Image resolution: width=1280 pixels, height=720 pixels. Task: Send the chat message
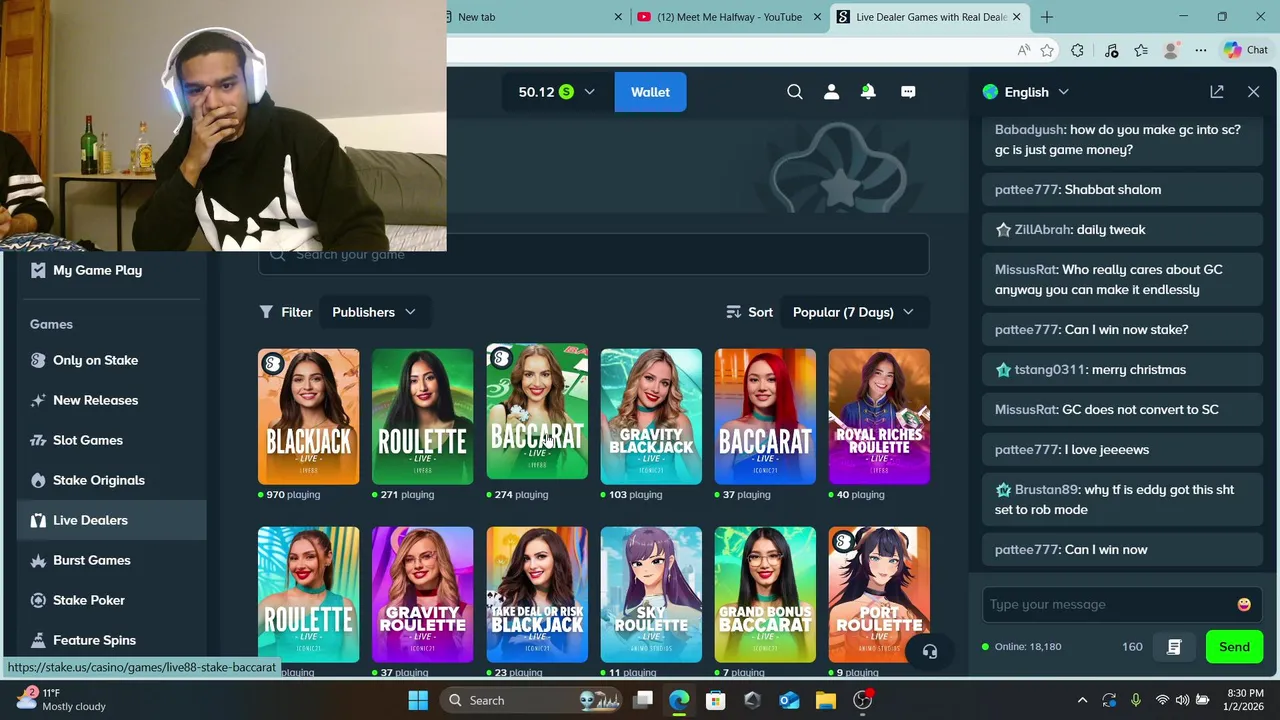click(1234, 647)
